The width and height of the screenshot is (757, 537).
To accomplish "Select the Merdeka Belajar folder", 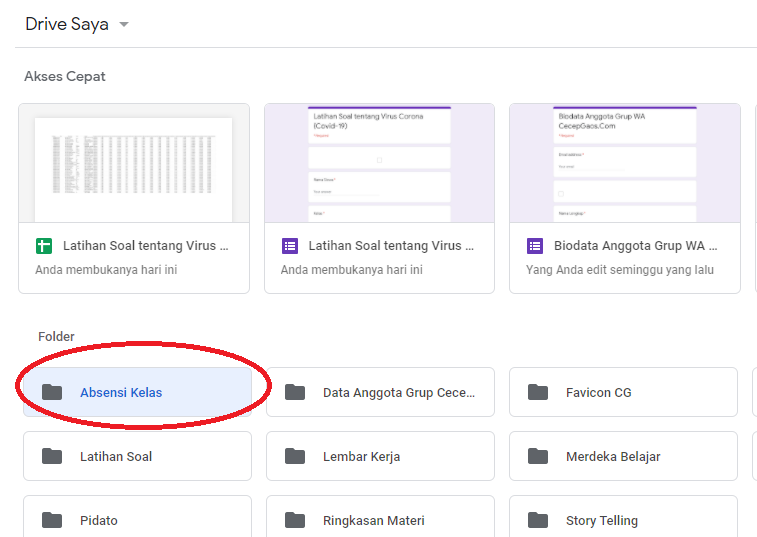I will (x=623, y=456).
